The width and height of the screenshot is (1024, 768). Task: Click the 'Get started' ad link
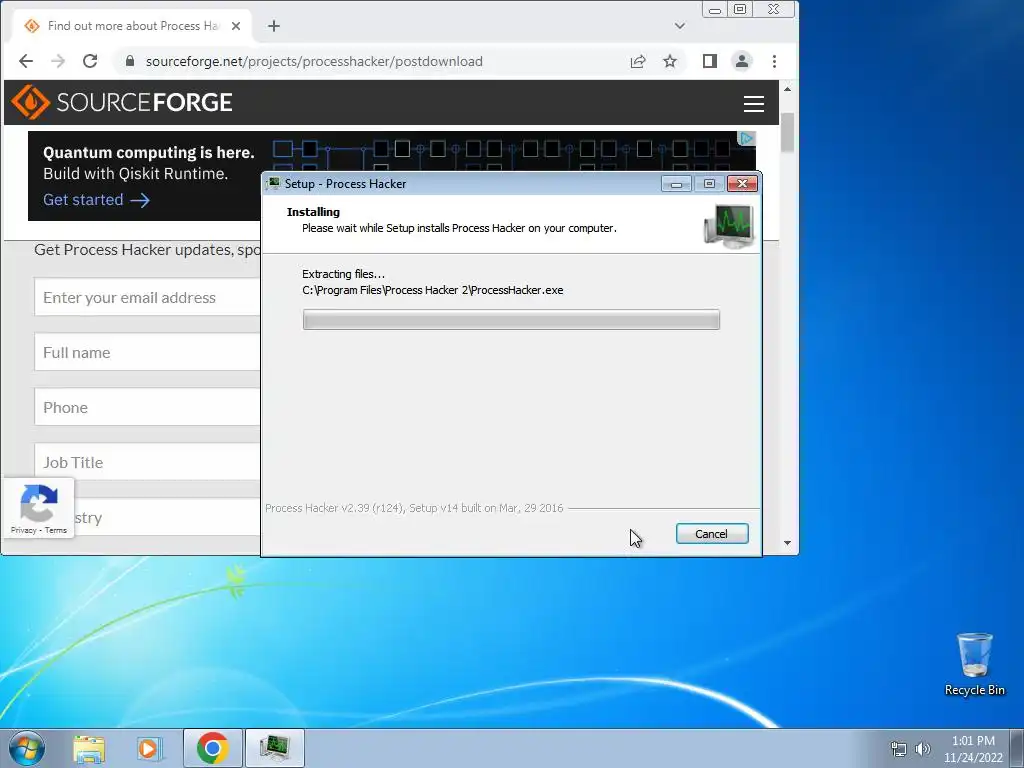[x=96, y=200]
